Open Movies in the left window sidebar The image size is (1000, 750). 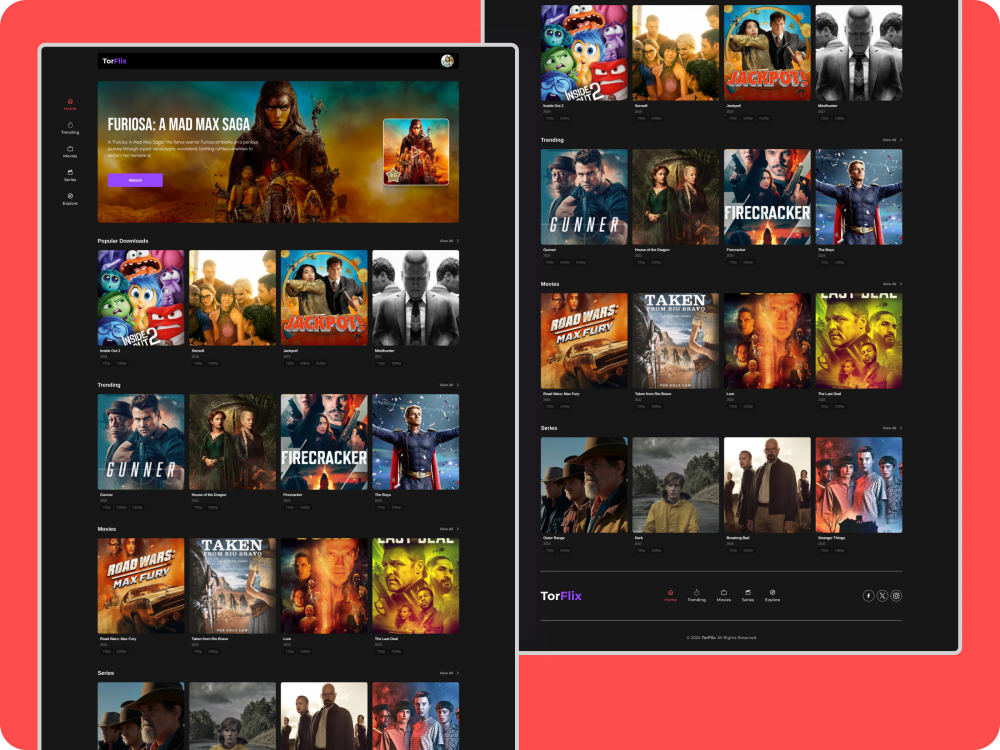[70, 152]
